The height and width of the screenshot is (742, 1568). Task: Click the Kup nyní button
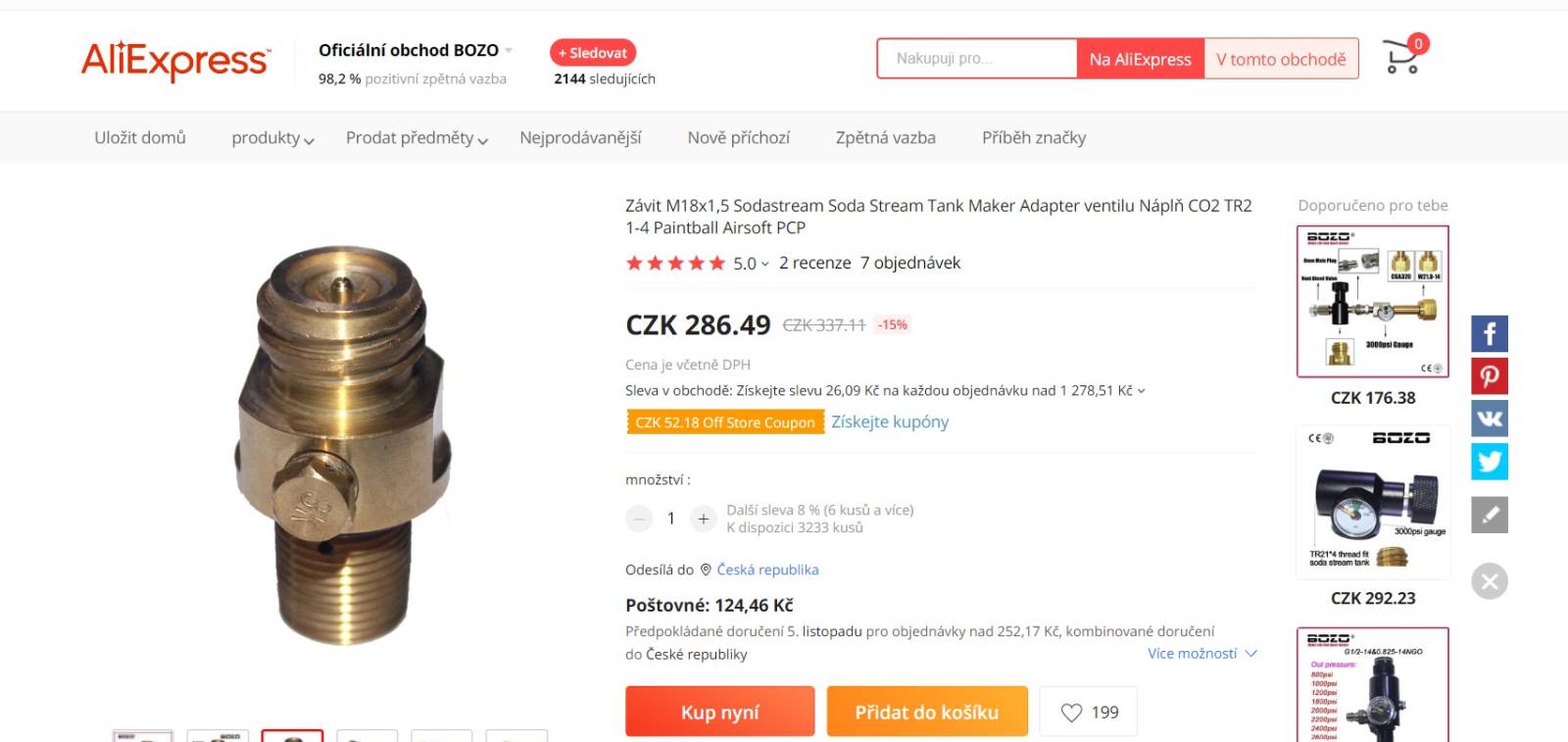[x=720, y=713]
